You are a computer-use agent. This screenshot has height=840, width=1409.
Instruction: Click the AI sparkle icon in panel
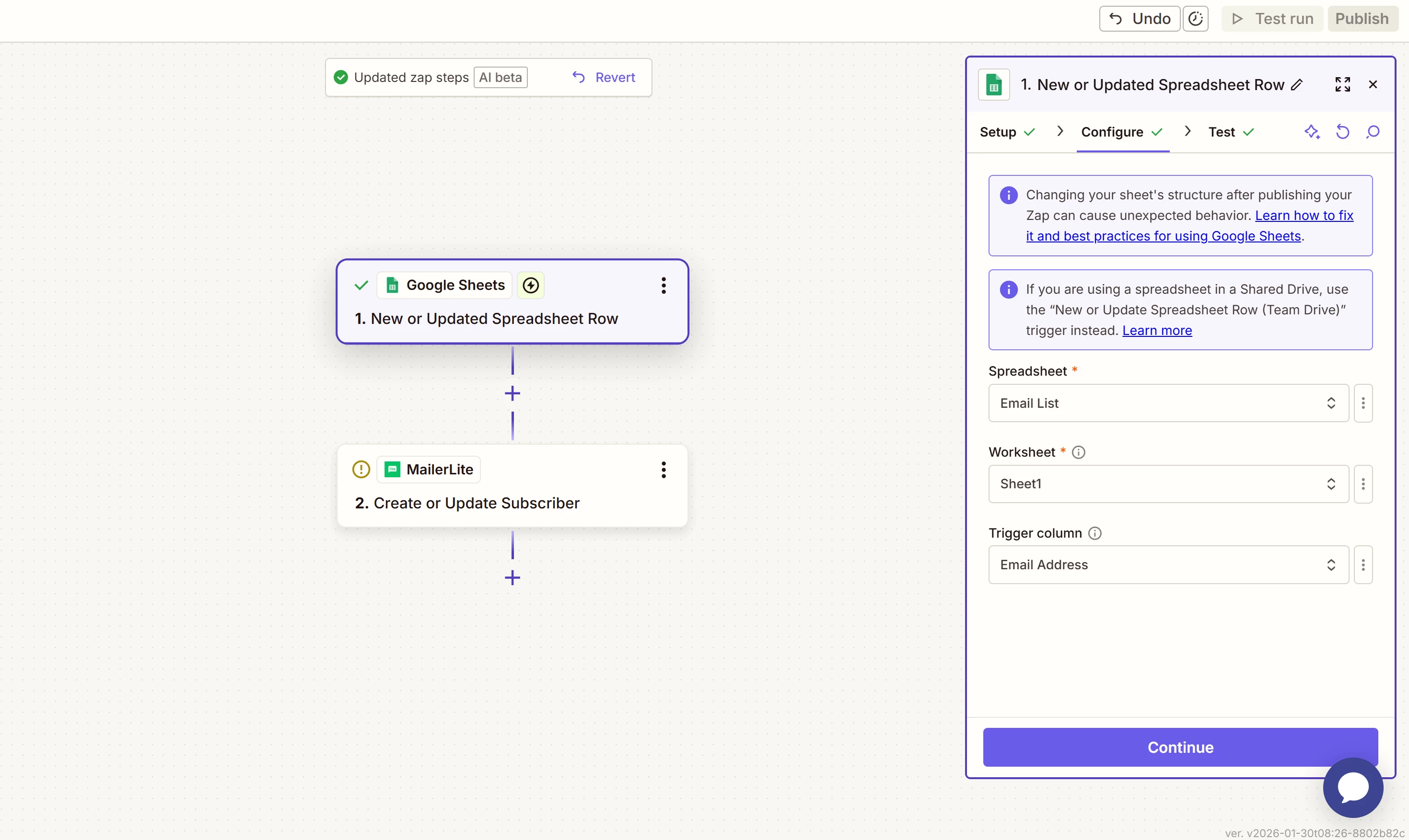tap(1312, 132)
